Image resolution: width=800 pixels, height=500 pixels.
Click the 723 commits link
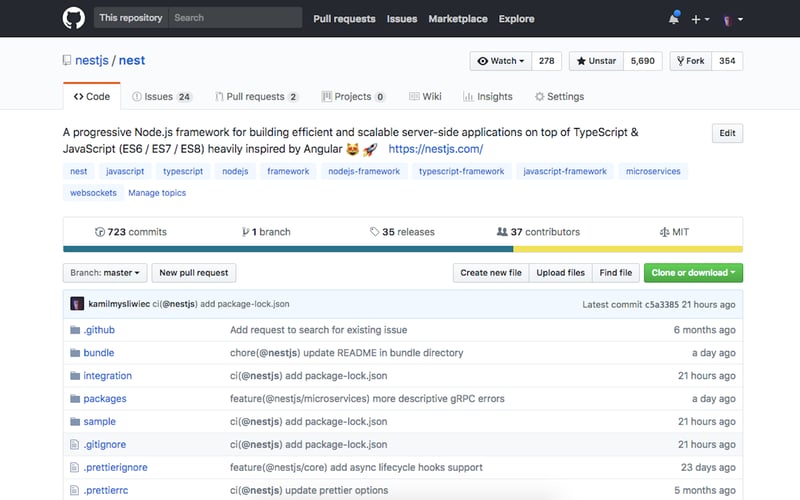point(131,232)
